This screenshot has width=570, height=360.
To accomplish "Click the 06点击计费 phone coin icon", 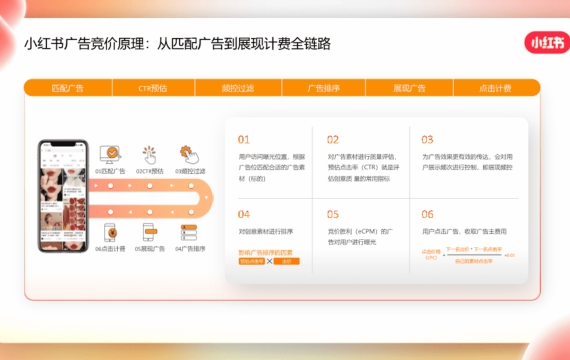I will click(110, 233).
